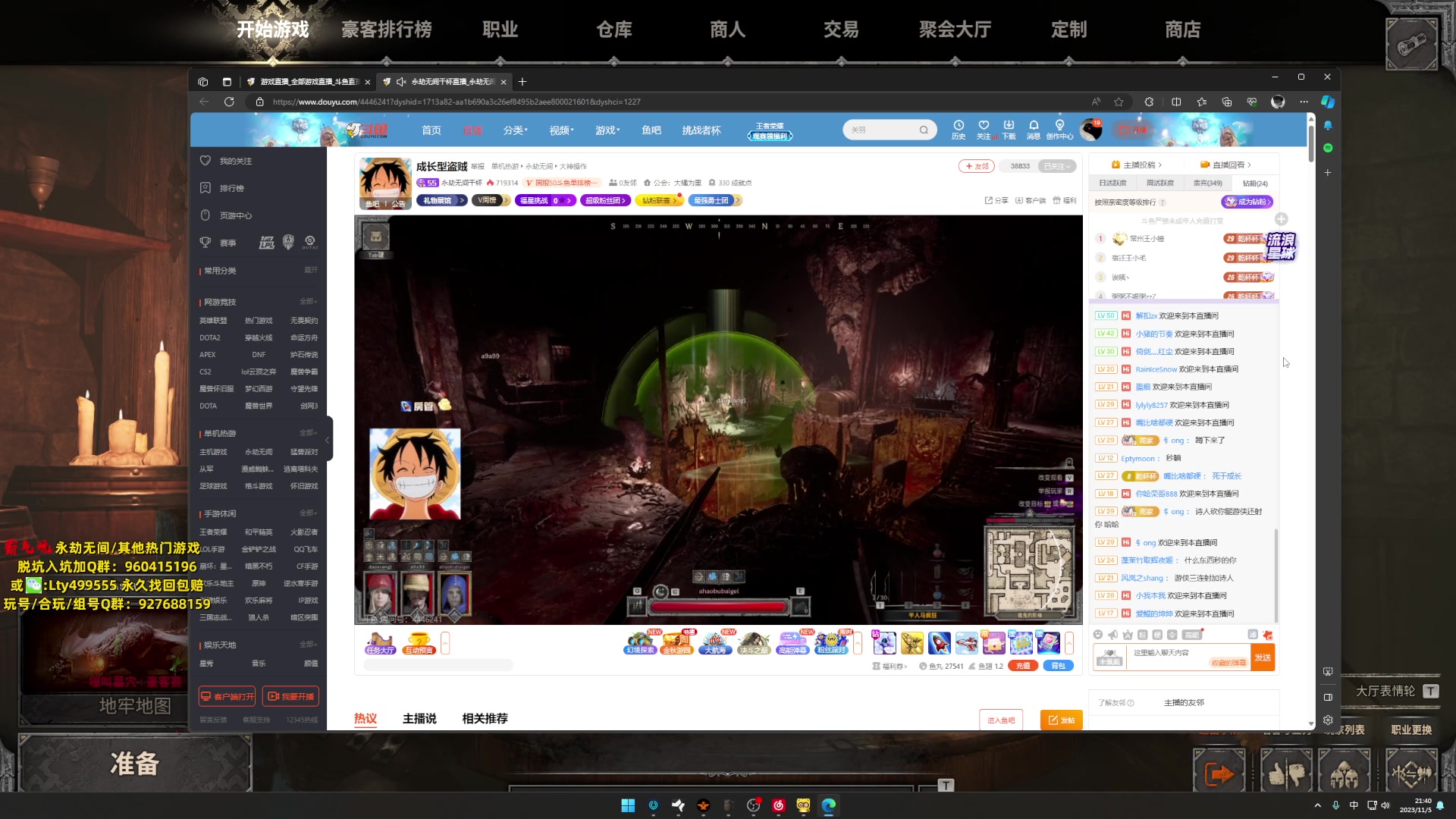This screenshot has height=819, width=1456.
Task: Switch to the 主播说 tab
Action: (419, 718)
